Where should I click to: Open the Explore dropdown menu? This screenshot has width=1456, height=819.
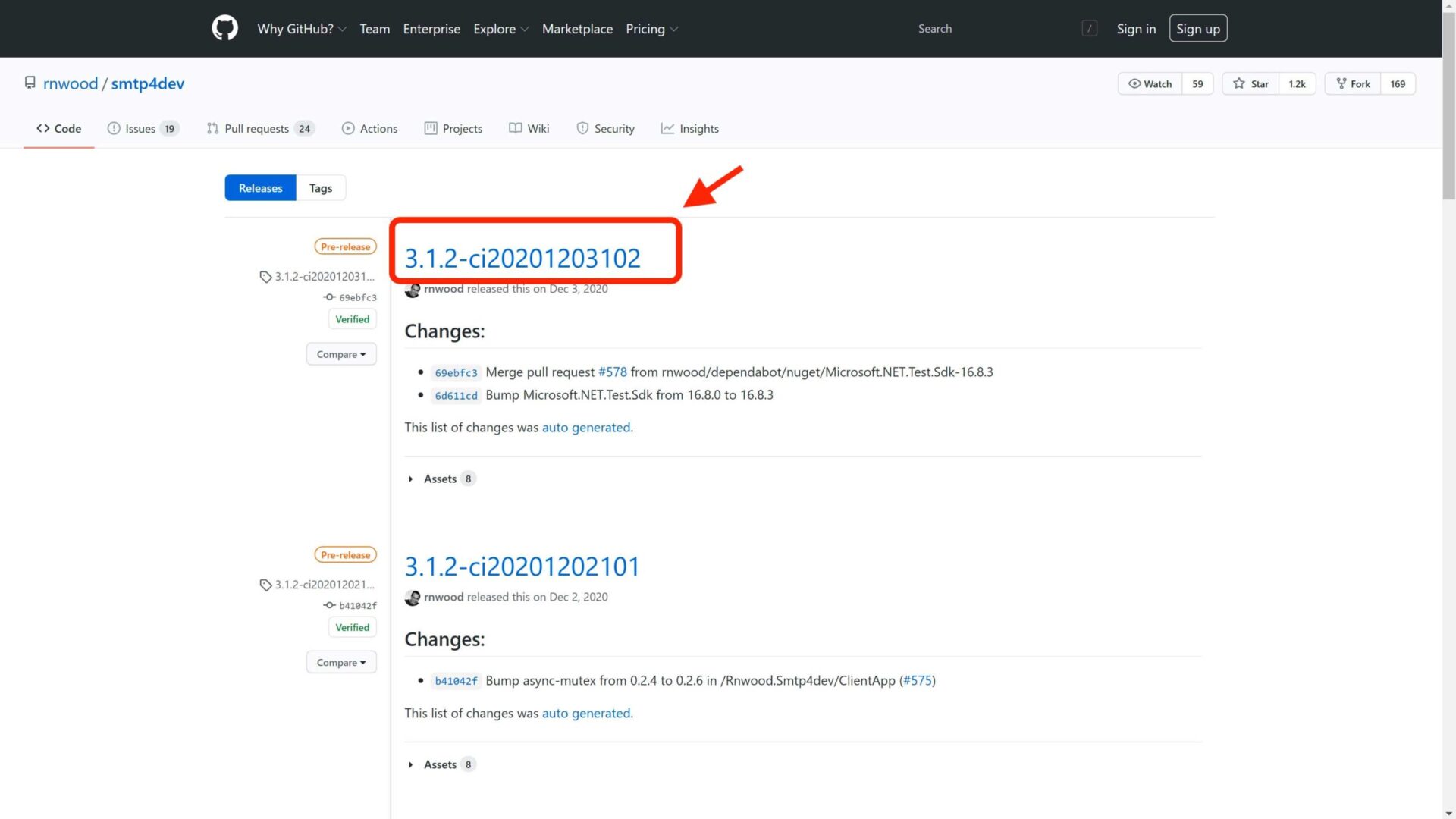pos(500,29)
